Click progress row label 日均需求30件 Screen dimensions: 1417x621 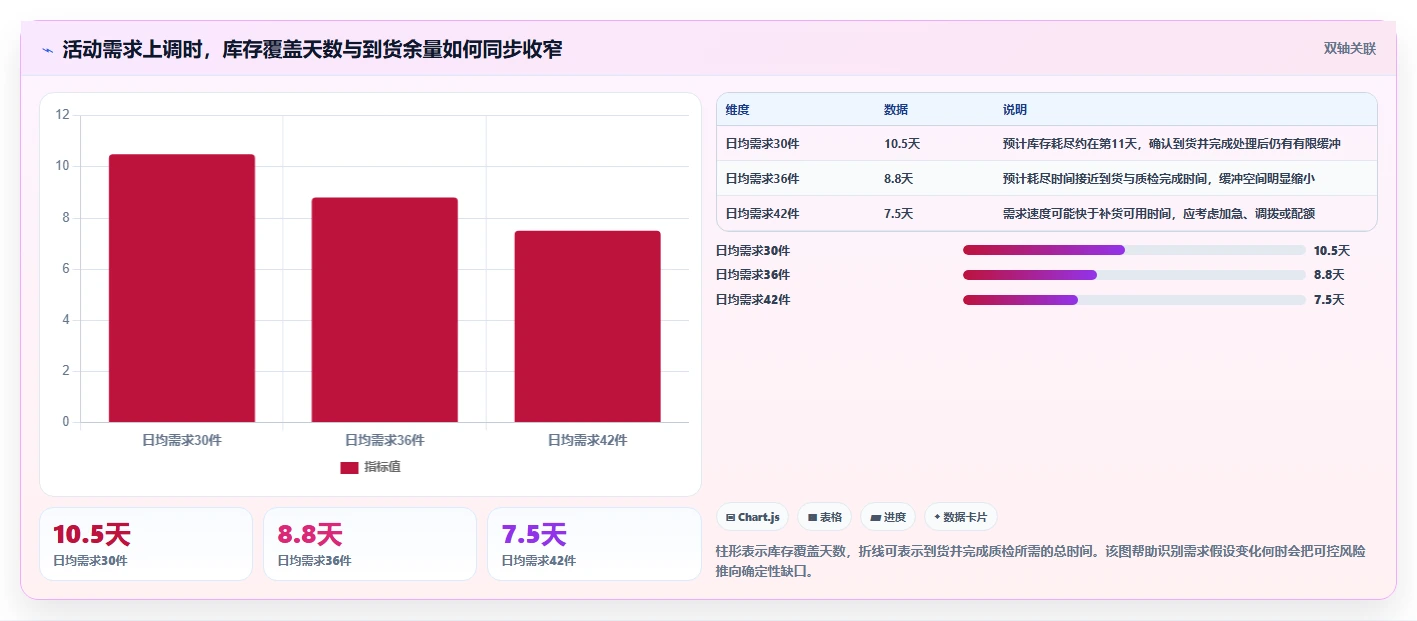point(753,251)
